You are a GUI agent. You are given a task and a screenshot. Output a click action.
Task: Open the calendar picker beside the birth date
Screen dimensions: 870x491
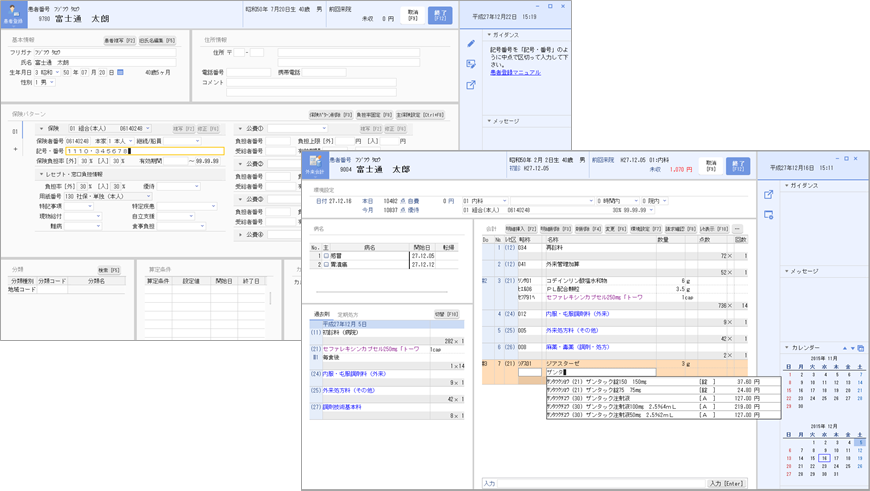coord(121,73)
